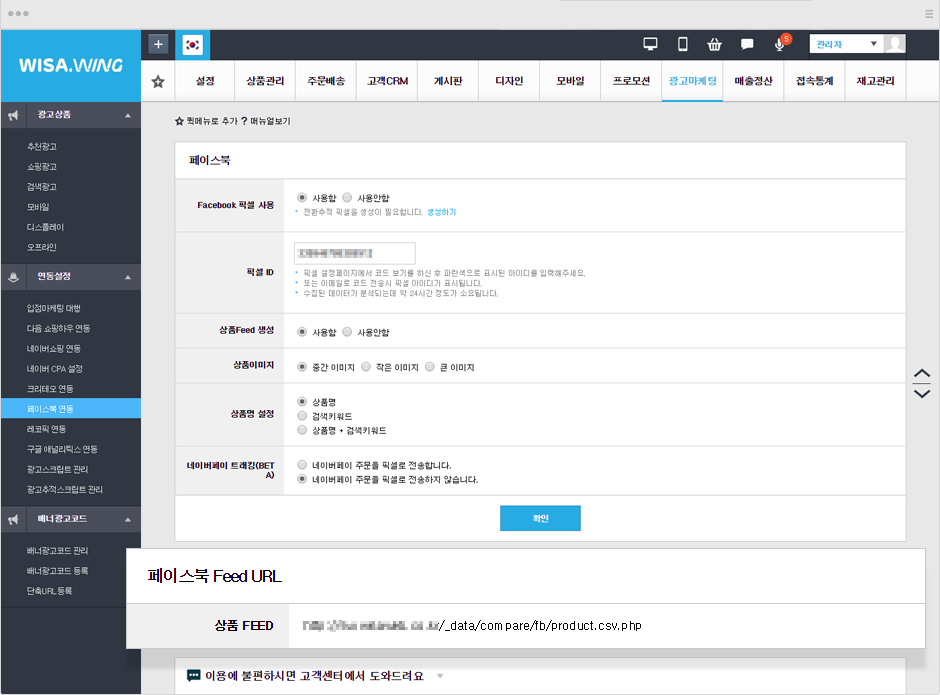The height and width of the screenshot is (695, 940).
Task: Open the 관리자 account dropdown
Action: pyautogui.click(x=846, y=44)
